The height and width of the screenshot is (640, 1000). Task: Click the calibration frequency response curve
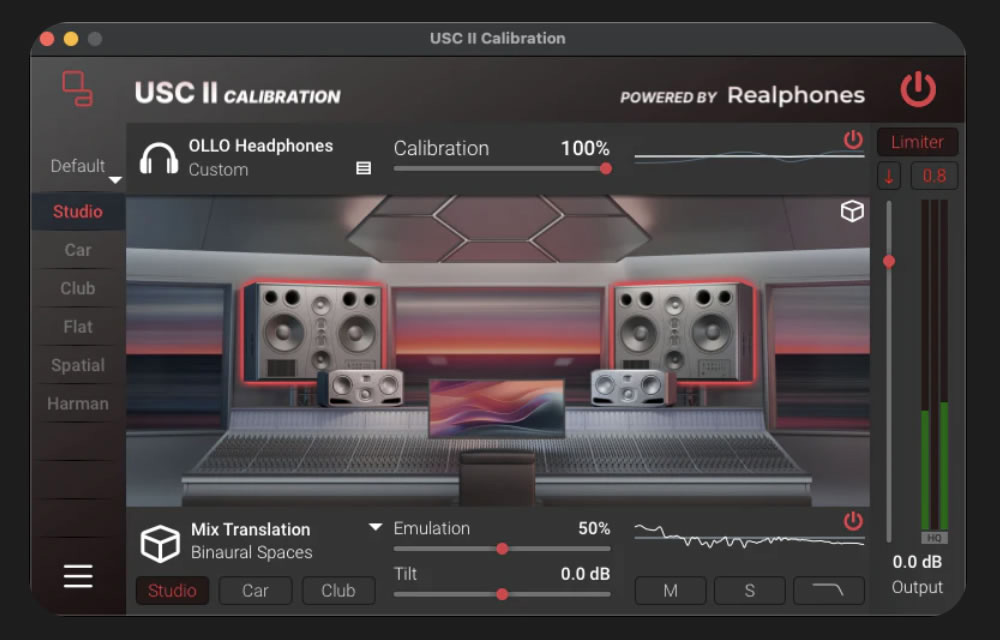click(749, 156)
